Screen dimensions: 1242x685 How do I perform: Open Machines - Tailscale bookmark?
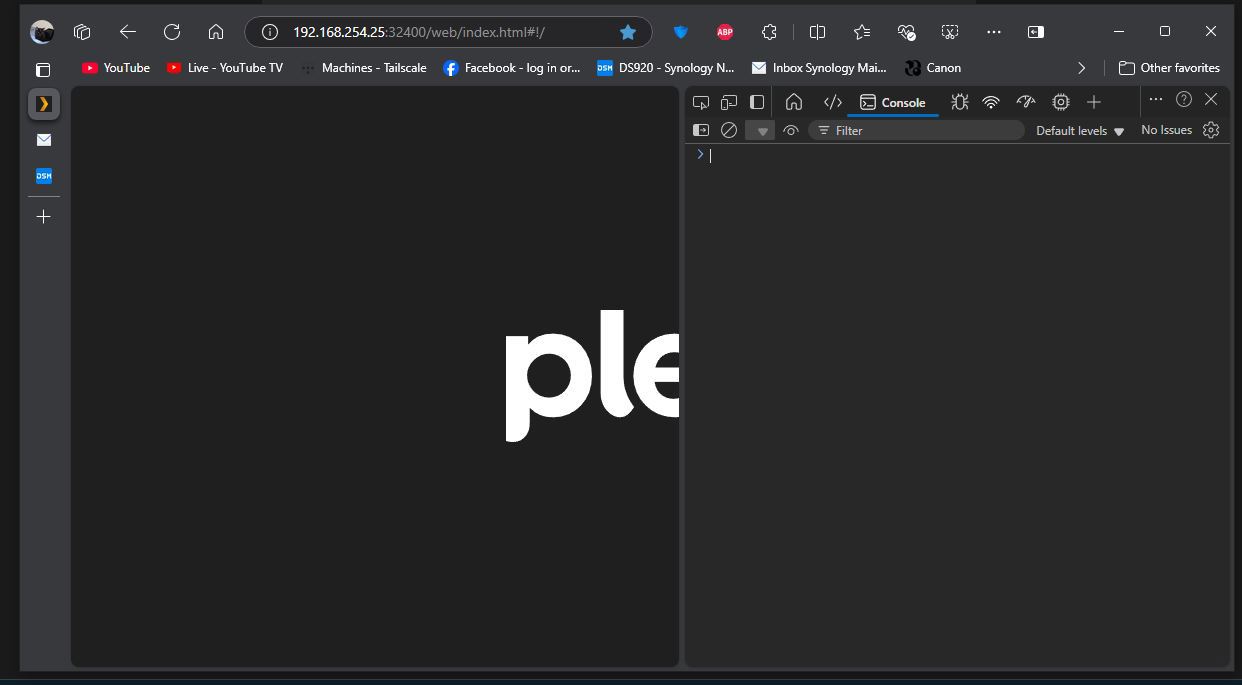[364, 68]
